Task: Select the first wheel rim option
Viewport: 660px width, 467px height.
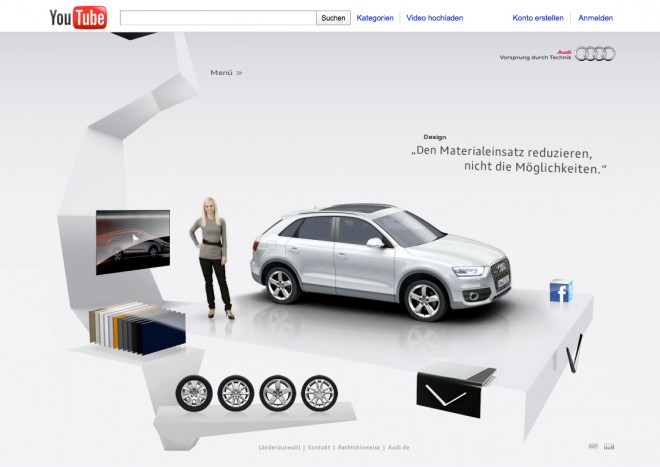Action: [x=194, y=393]
